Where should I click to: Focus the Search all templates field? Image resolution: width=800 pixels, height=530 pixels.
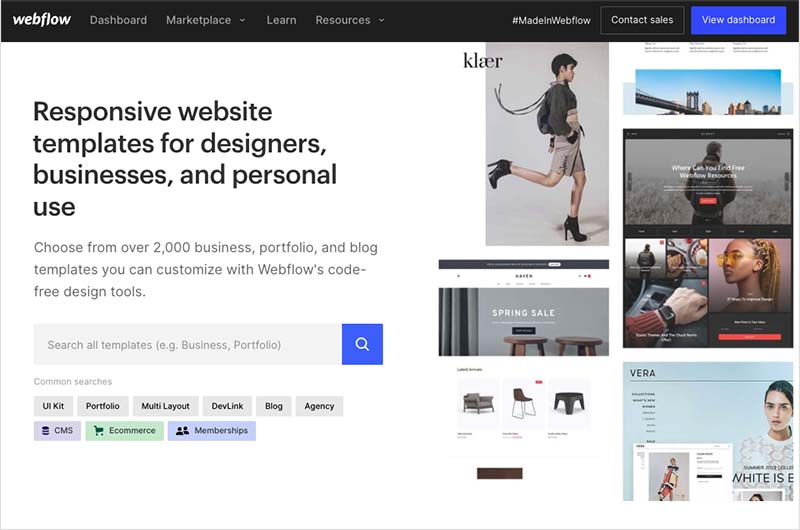(188, 344)
